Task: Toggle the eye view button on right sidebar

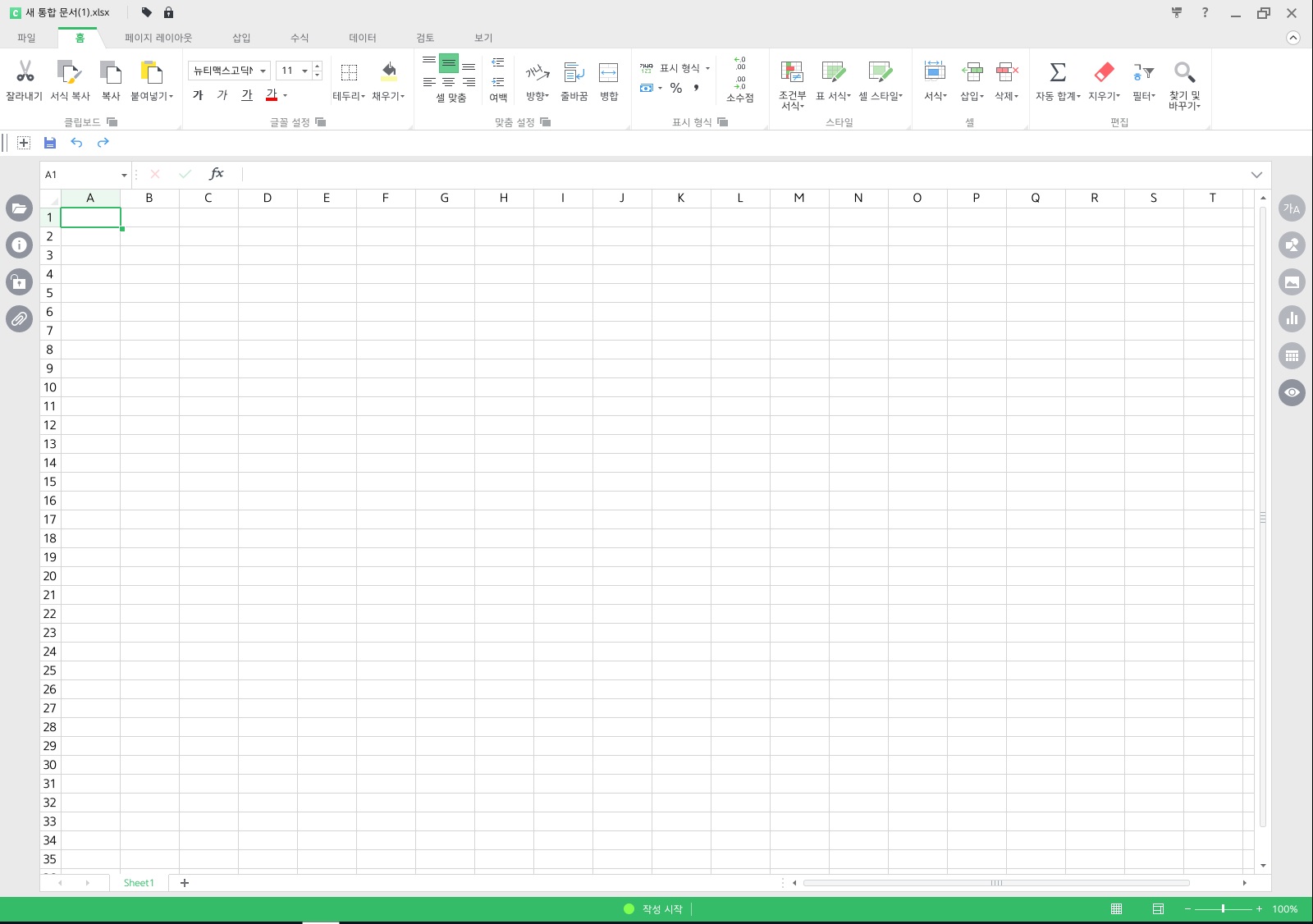Action: point(1292,392)
